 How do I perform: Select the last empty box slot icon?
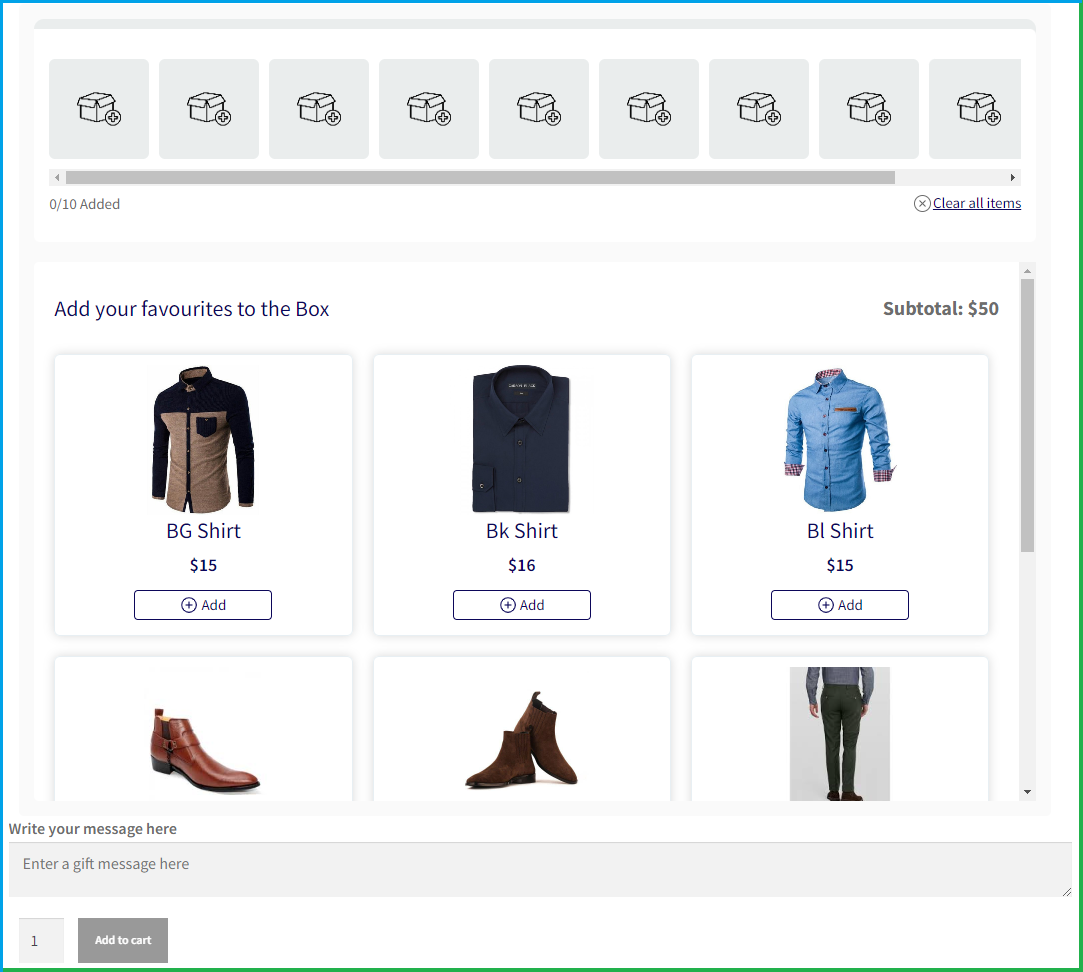[x=974, y=108]
